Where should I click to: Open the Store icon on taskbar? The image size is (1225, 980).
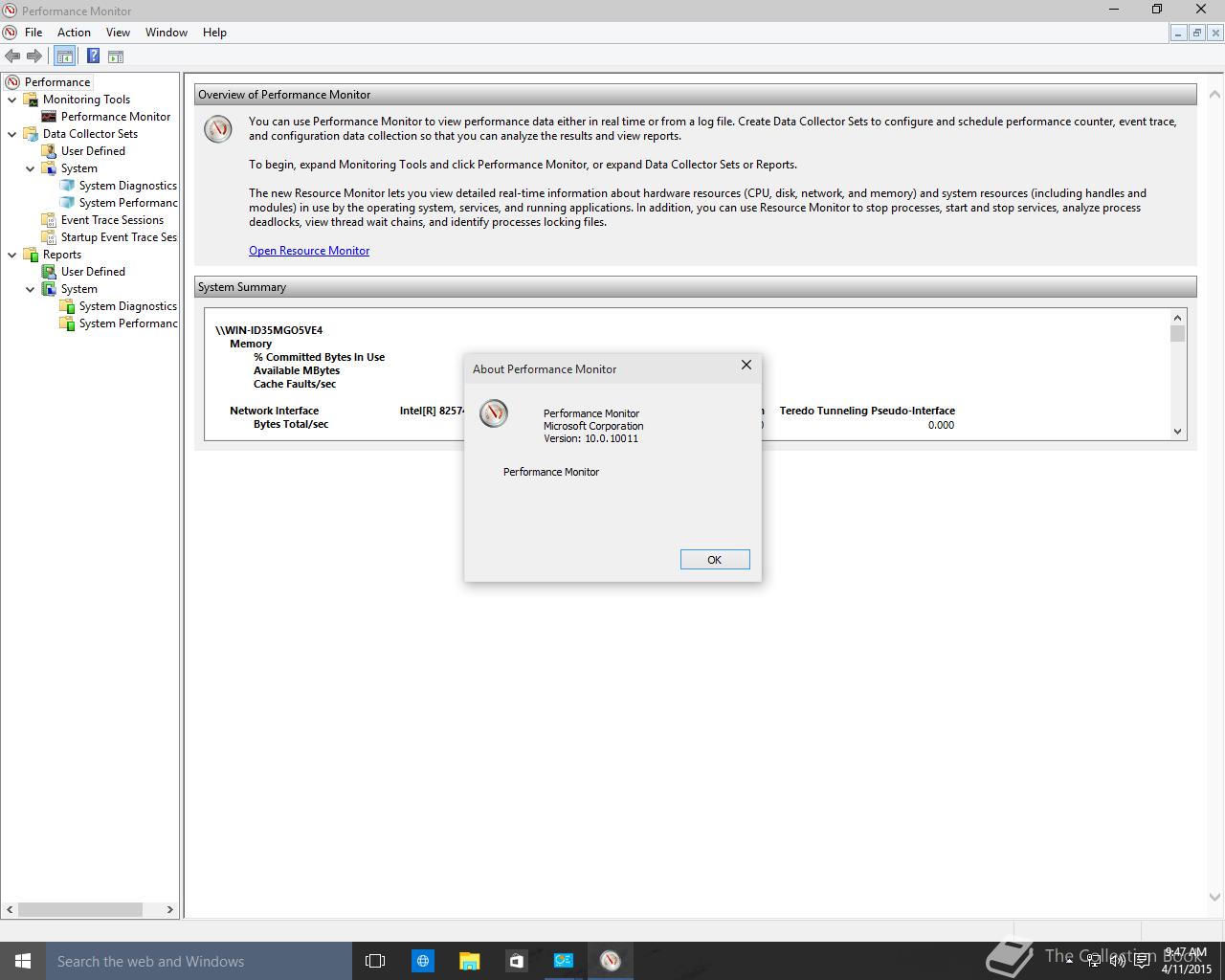point(516,961)
